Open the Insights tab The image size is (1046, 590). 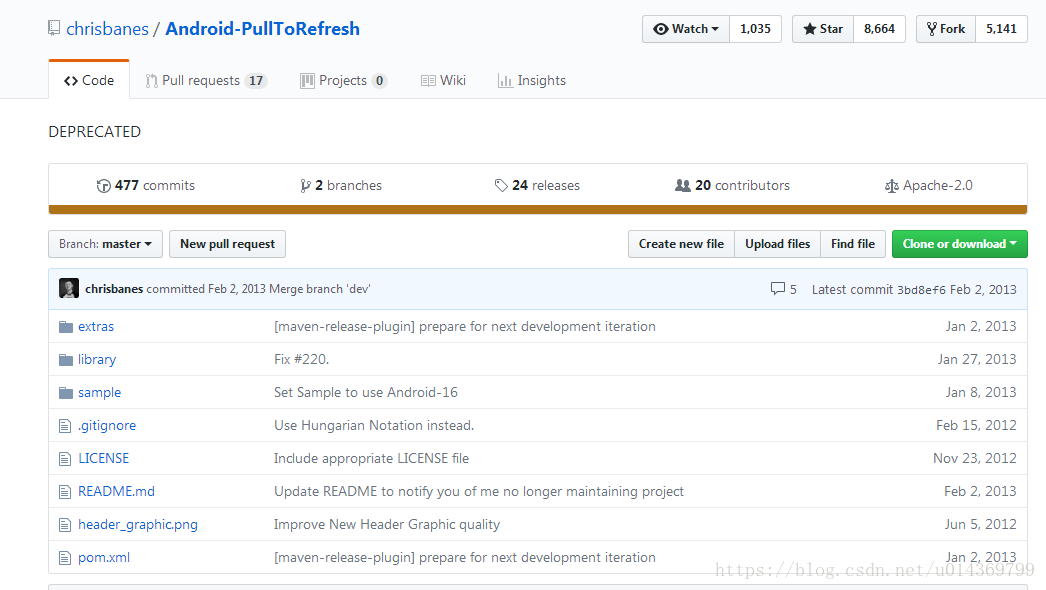[x=532, y=80]
